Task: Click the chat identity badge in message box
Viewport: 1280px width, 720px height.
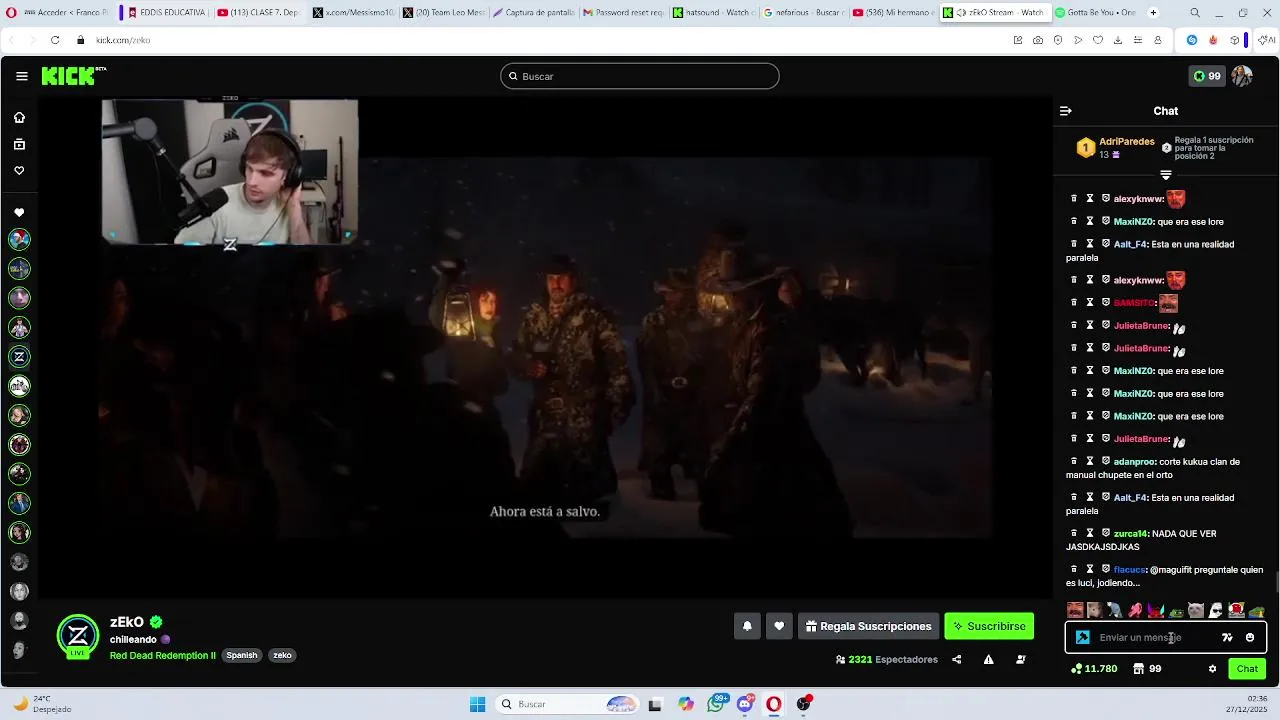Action: tap(1083, 638)
